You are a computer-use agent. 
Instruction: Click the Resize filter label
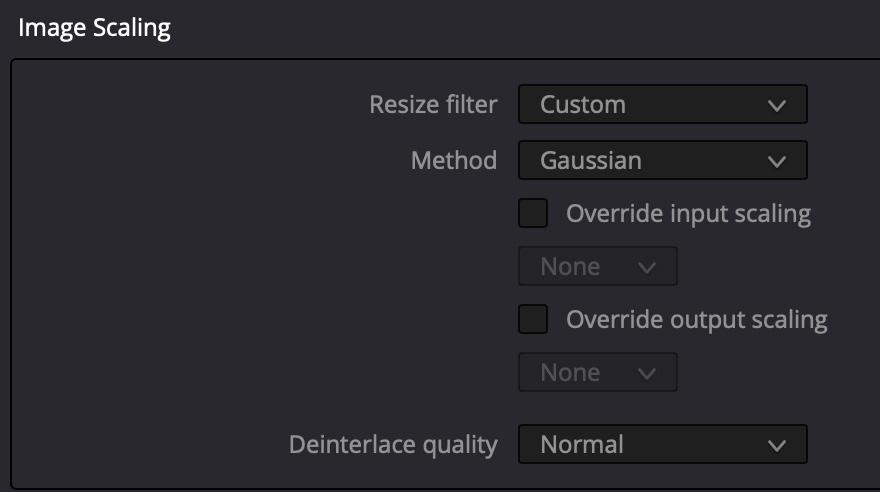(433, 105)
